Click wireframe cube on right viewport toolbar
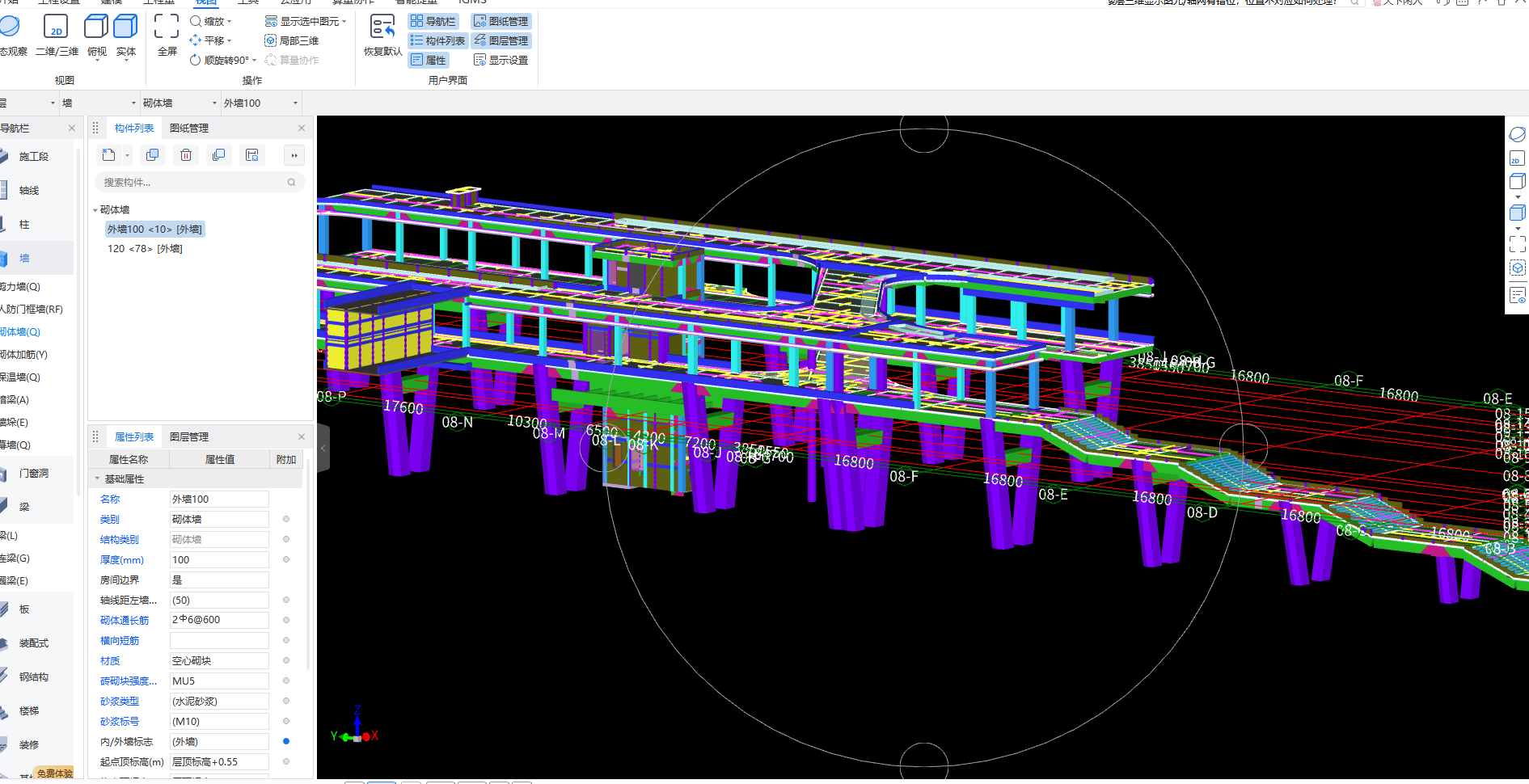The width and height of the screenshot is (1529, 784). click(1517, 182)
